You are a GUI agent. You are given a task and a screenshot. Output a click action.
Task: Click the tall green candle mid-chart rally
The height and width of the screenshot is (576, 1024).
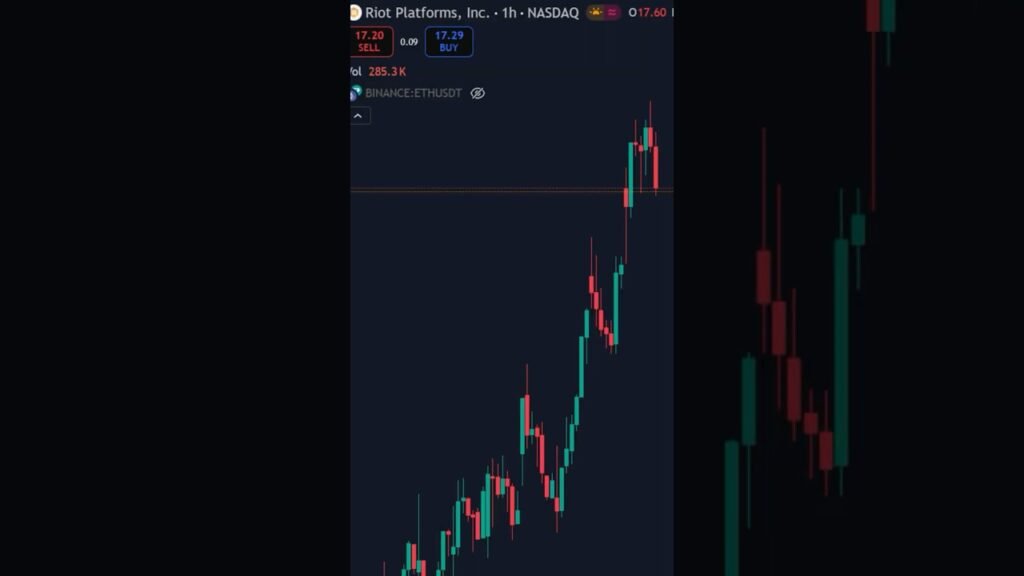581,366
